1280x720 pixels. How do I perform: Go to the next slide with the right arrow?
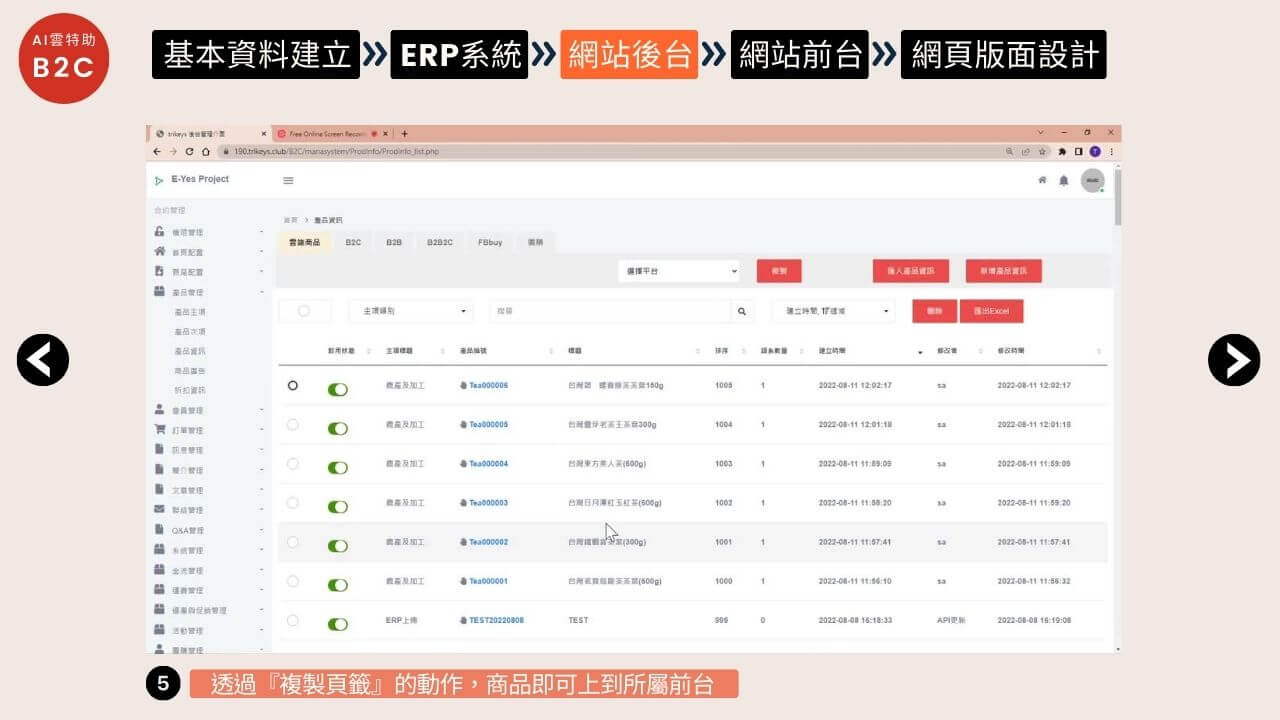click(x=1234, y=360)
